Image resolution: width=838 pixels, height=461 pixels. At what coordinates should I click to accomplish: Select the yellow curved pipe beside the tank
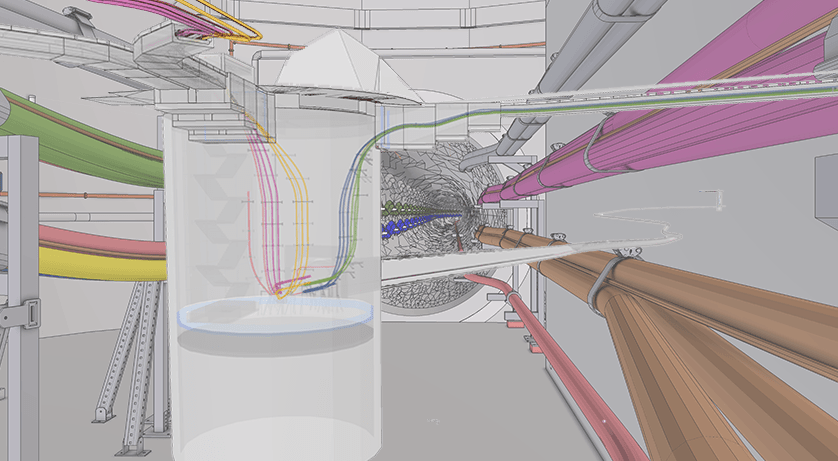click(102, 266)
